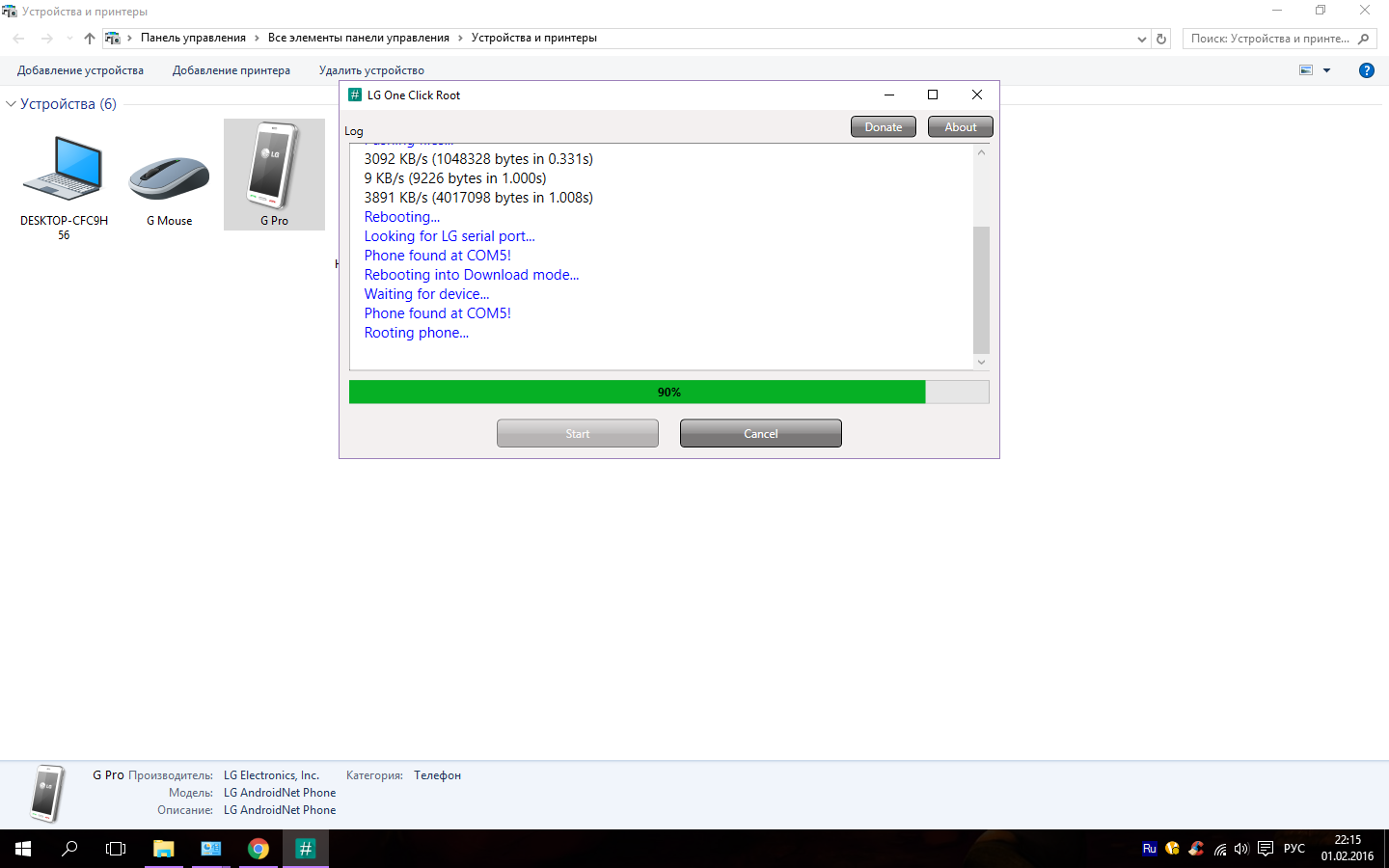Image resolution: width=1389 pixels, height=868 pixels.
Task: Open view options dropdown arrow
Action: (1327, 70)
